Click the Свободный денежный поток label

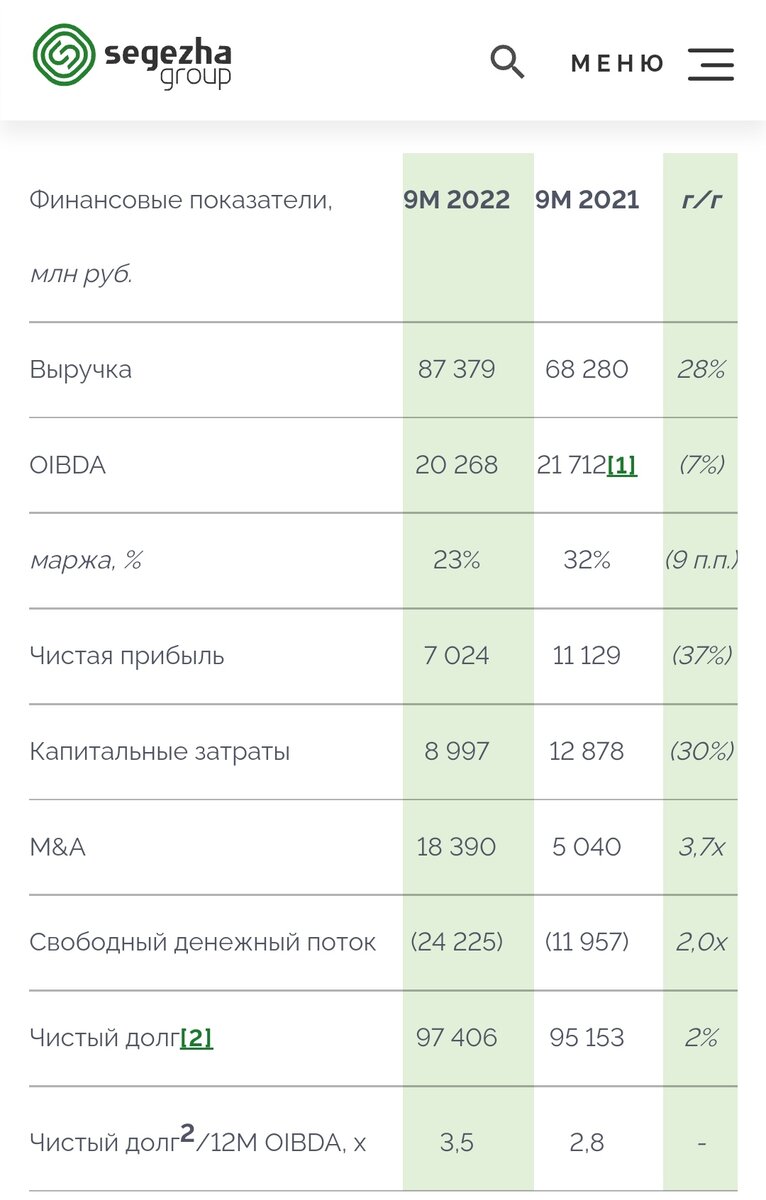point(203,942)
